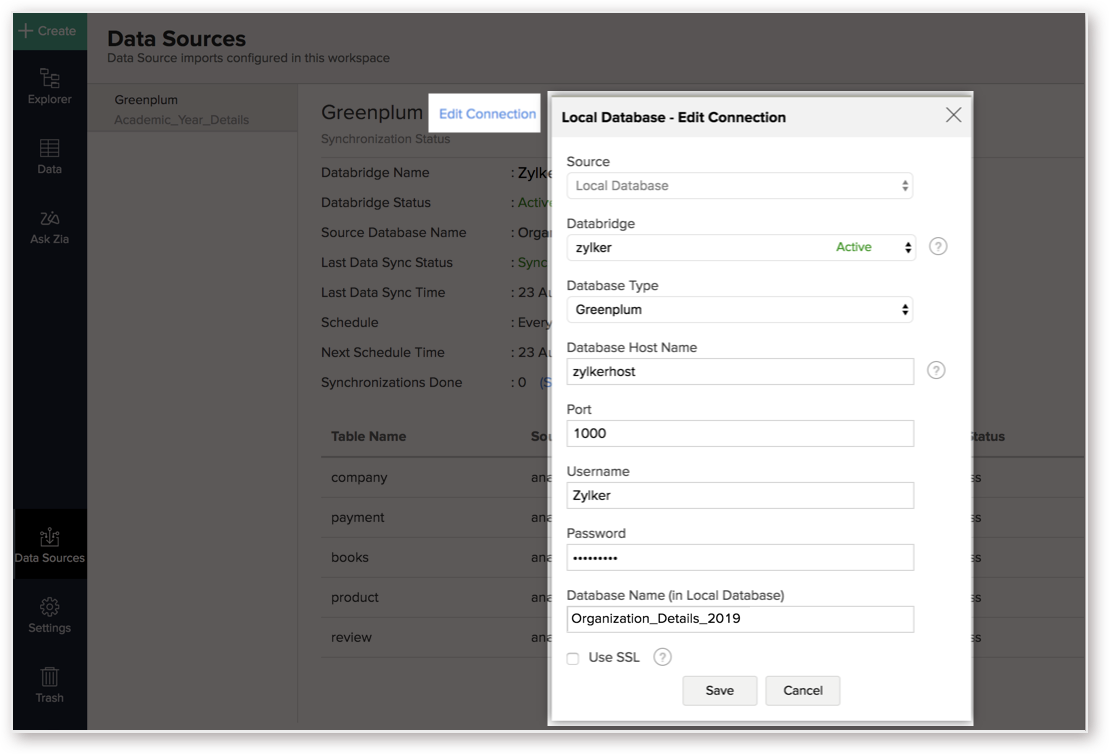
Task: Click the Next Schedule Time label
Action: point(383,352)
